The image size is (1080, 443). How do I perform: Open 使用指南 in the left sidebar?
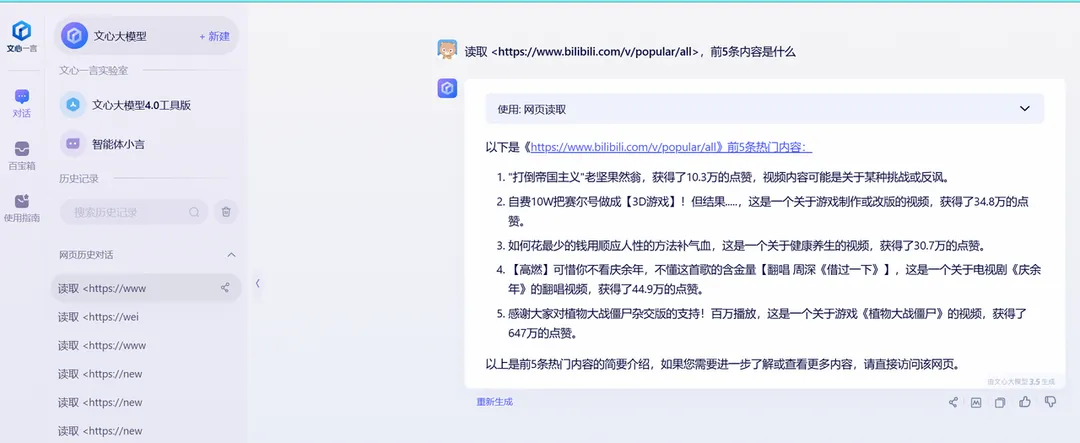[22, 208]
